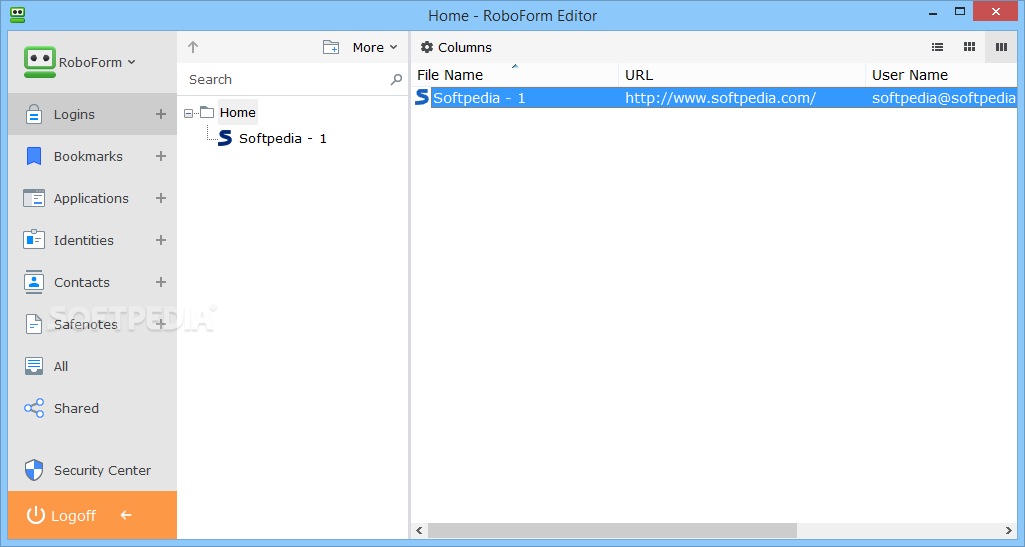1025x547 pixels.
Task: Open the Applications section
Action: pyautogui.click(x=91, y=198)
